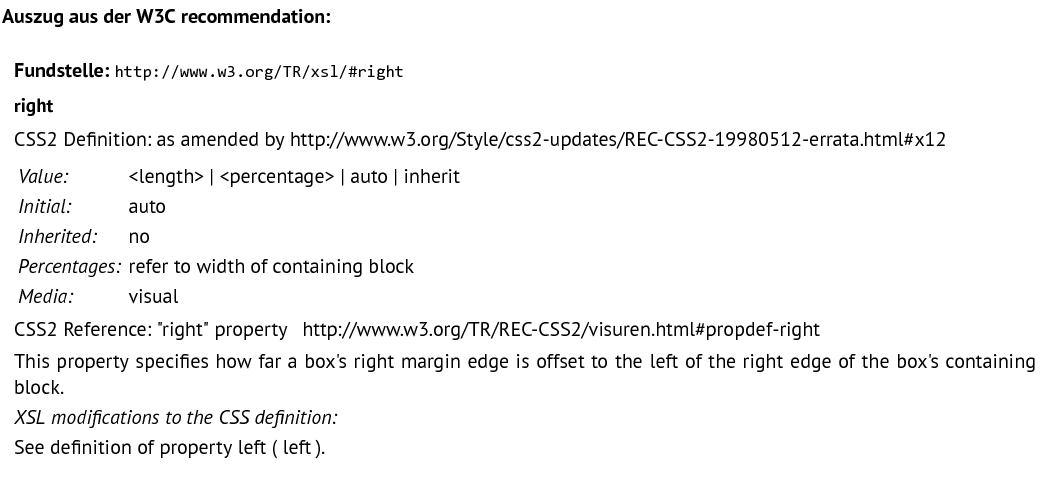Click the '<percentage>' value text
The image size is (1050, 477).
pos(277,177)
